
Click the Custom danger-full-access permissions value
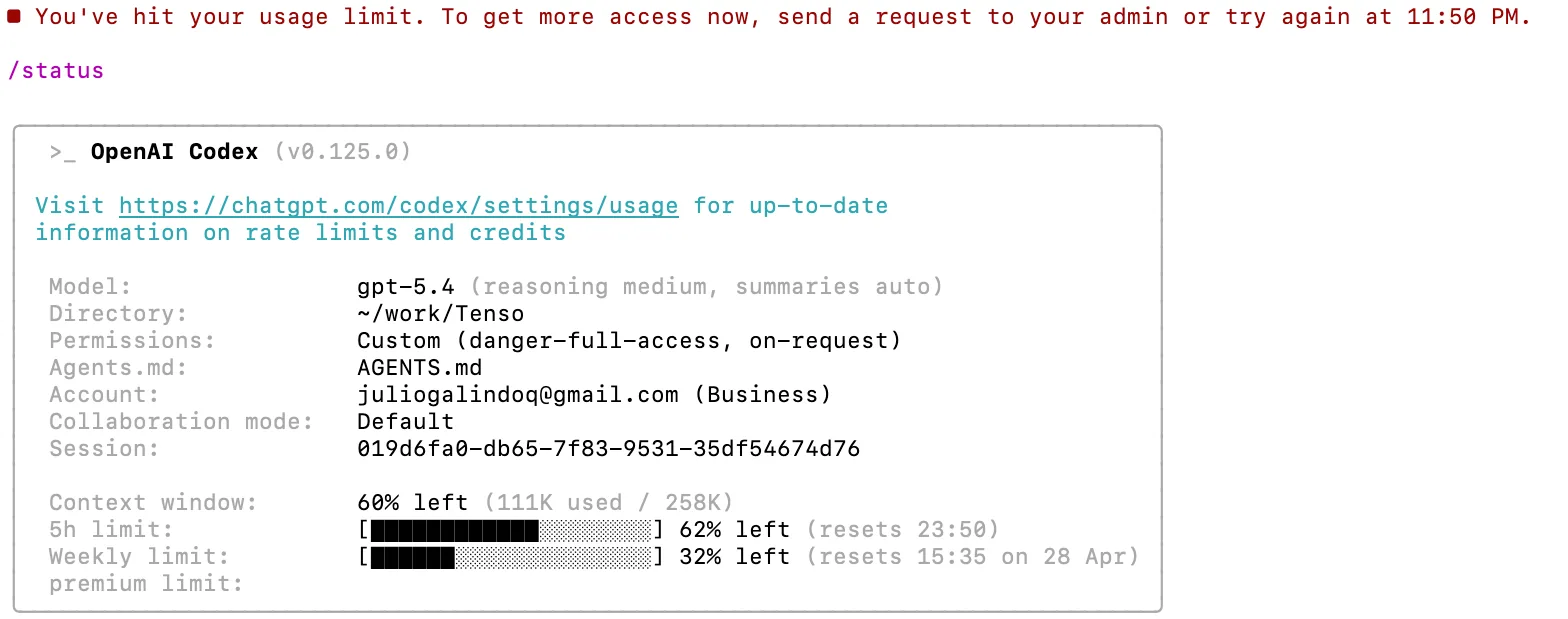(x=629, y=341)
